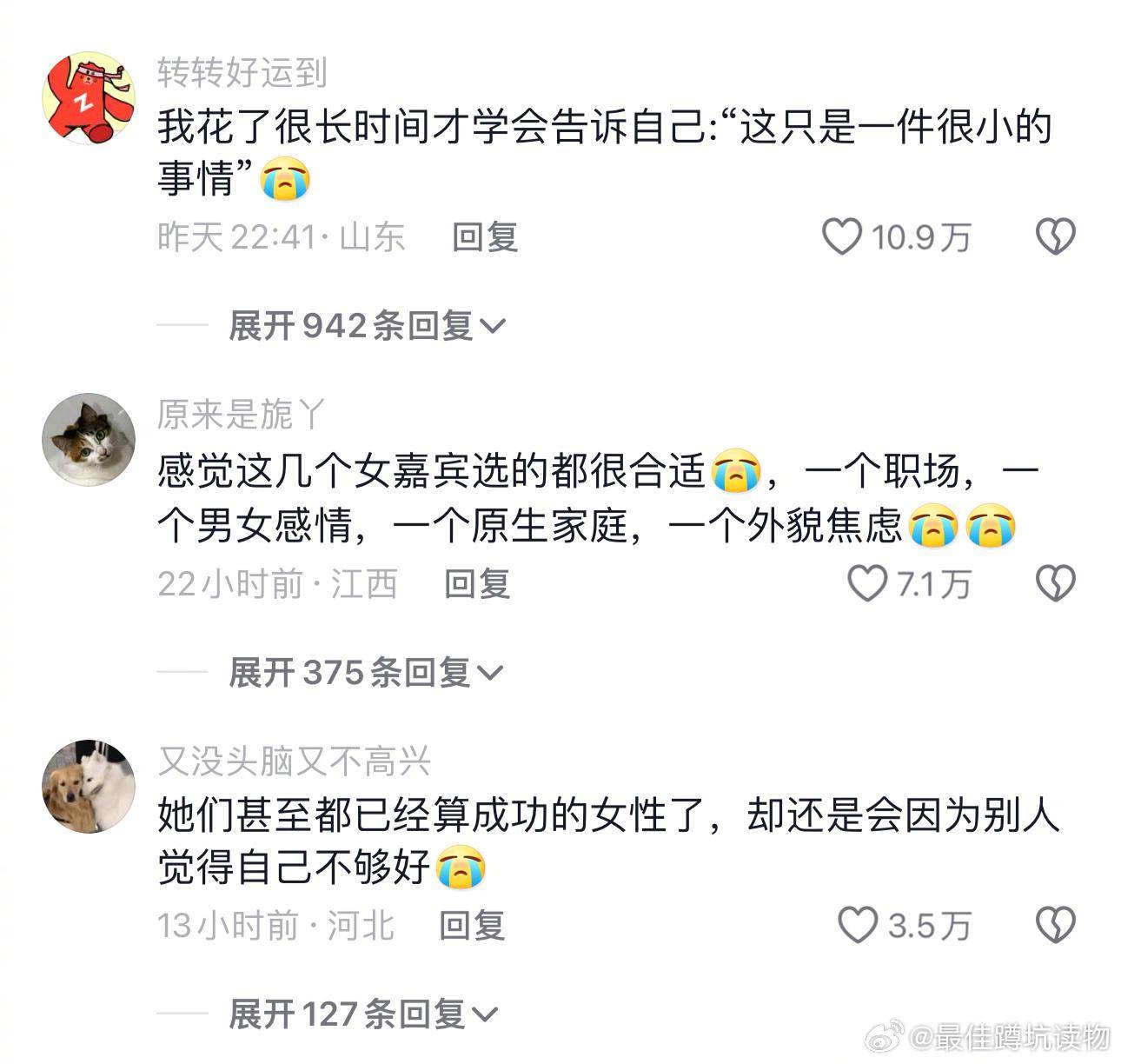
Task: Tap the 10.9万 like count
Action: 921,237
